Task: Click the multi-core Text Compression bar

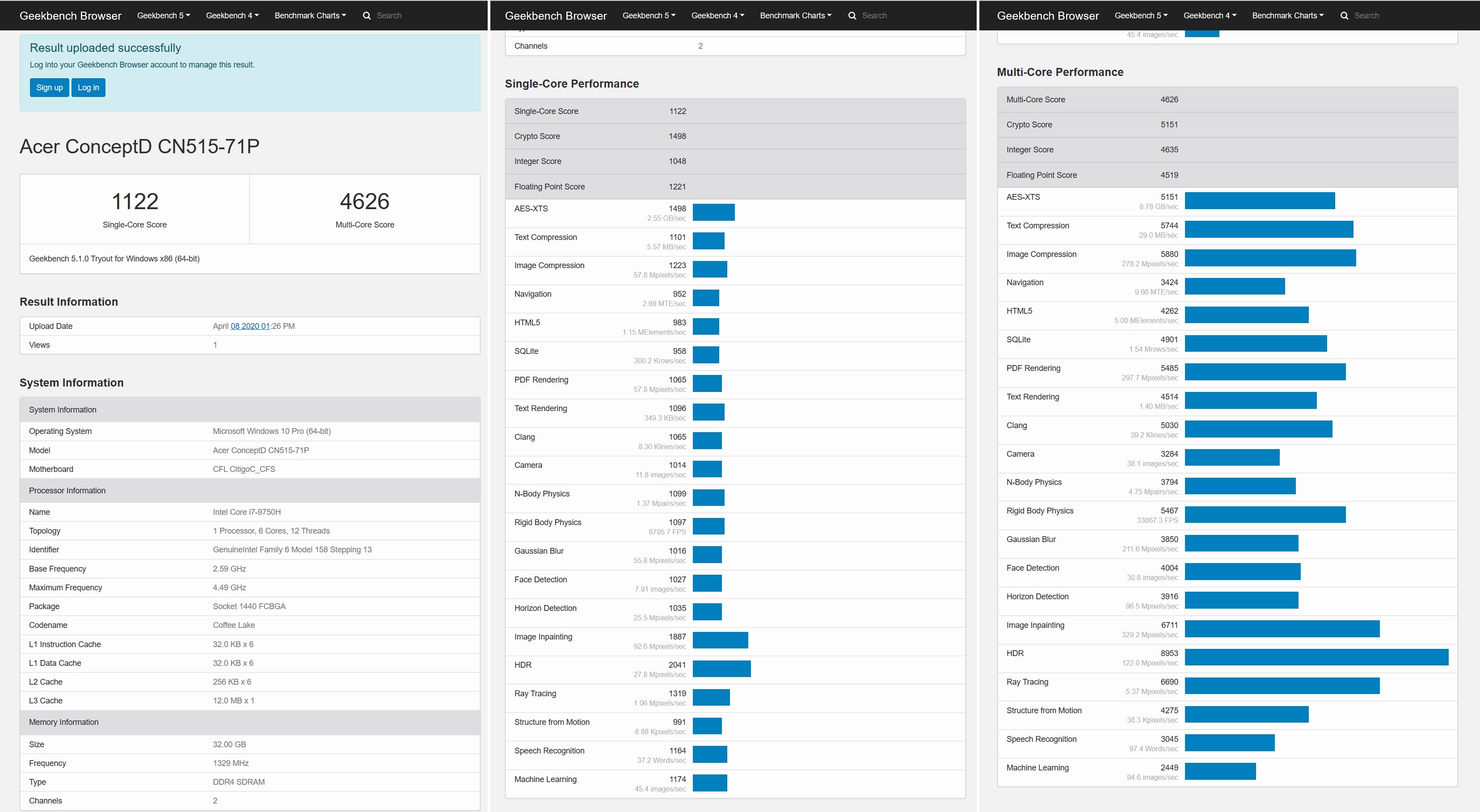Action: [x=1269, y=229]
